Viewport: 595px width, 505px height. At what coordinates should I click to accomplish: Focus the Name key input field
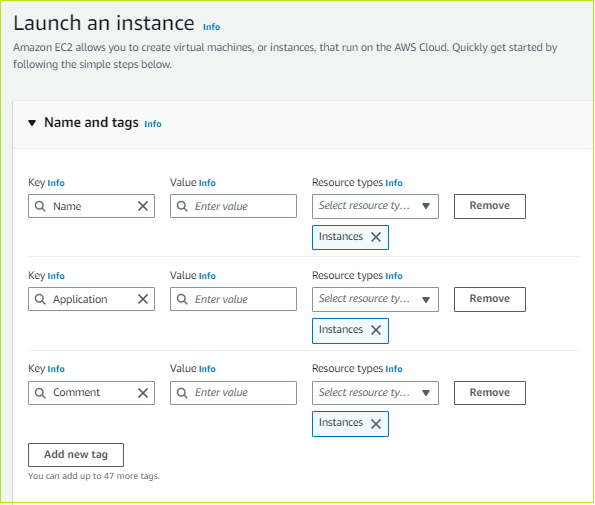point(91,206)
